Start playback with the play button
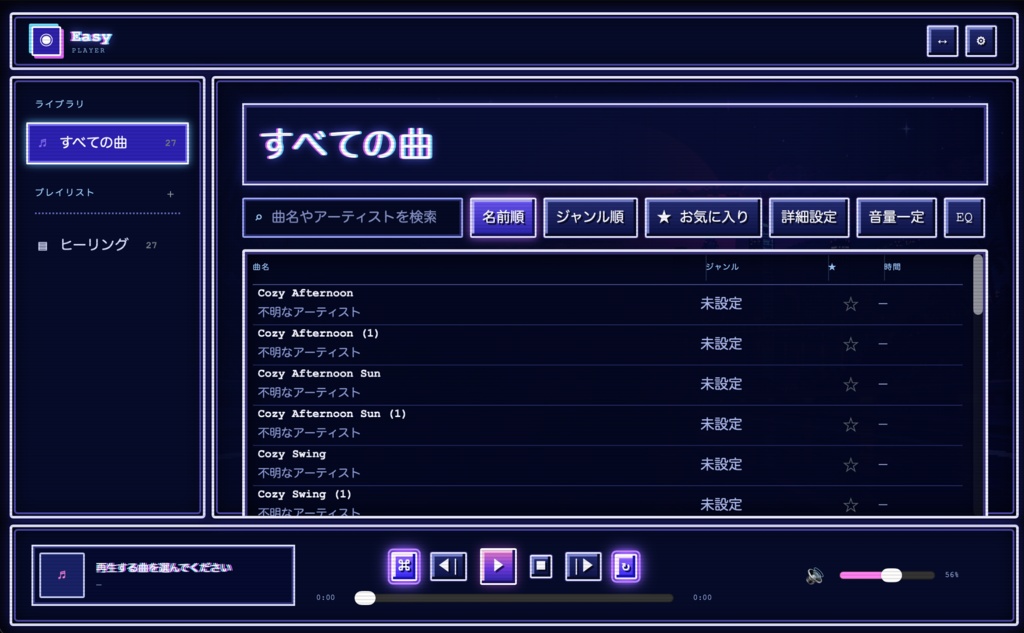The image size is (1024, 633). [x=498, y=566]
